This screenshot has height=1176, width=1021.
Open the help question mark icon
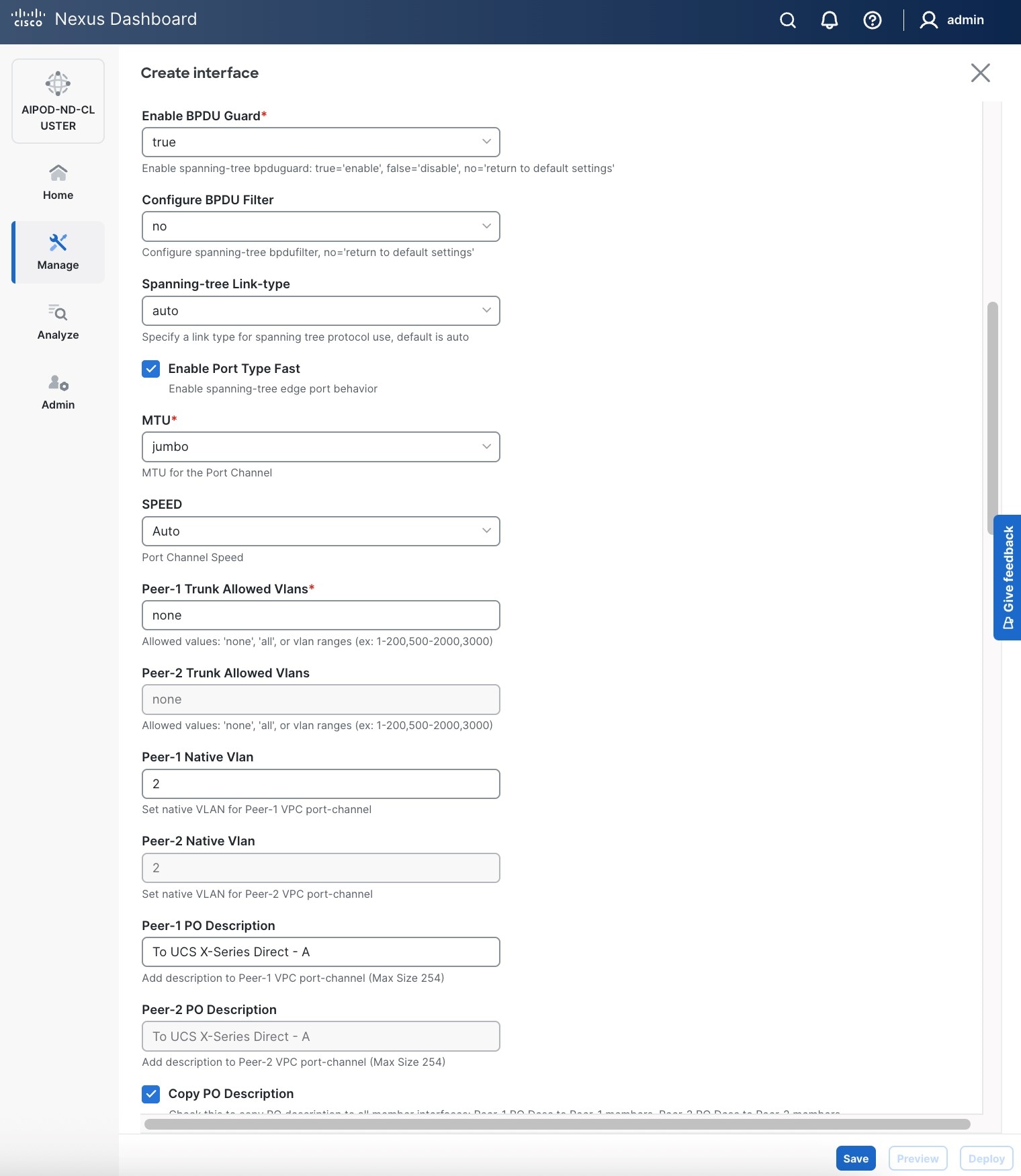[x=872, y=20]
